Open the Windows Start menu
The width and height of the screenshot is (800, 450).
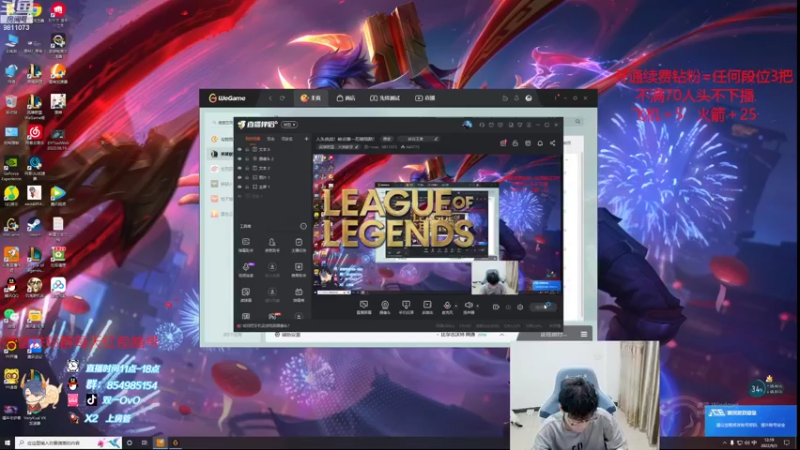(x=7, y=442)
